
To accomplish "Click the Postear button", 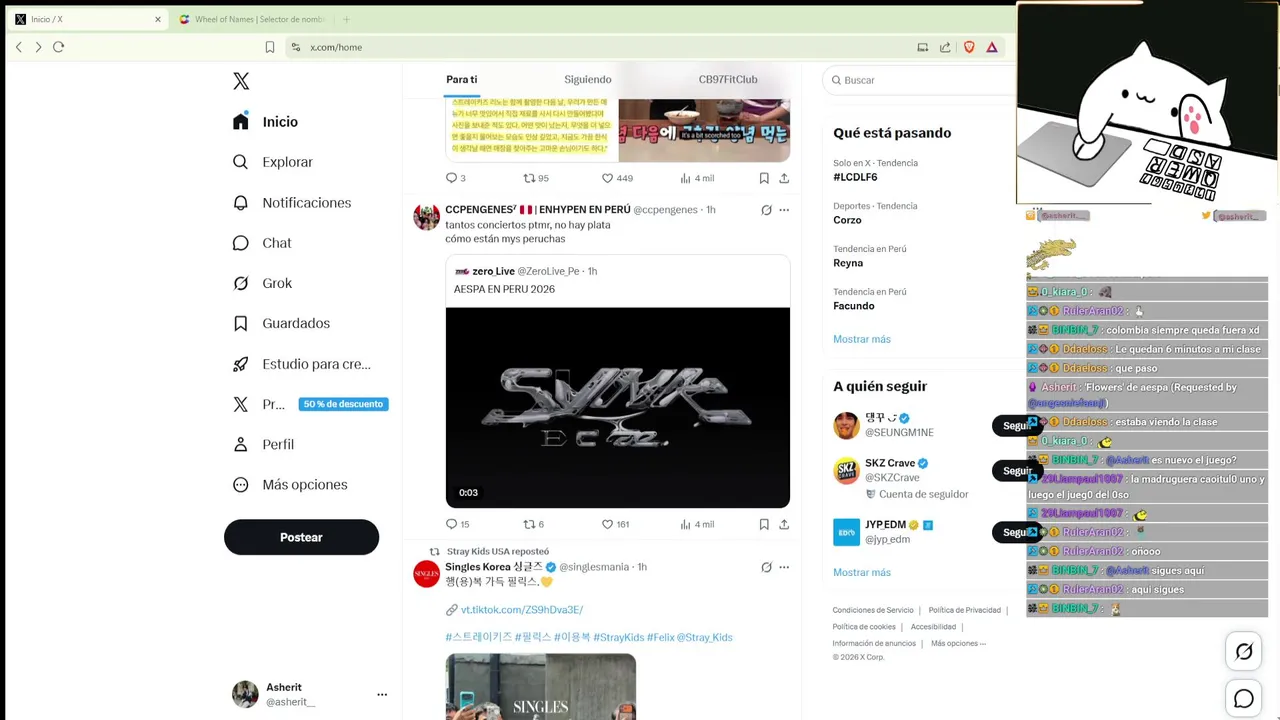I will [301, 537].
